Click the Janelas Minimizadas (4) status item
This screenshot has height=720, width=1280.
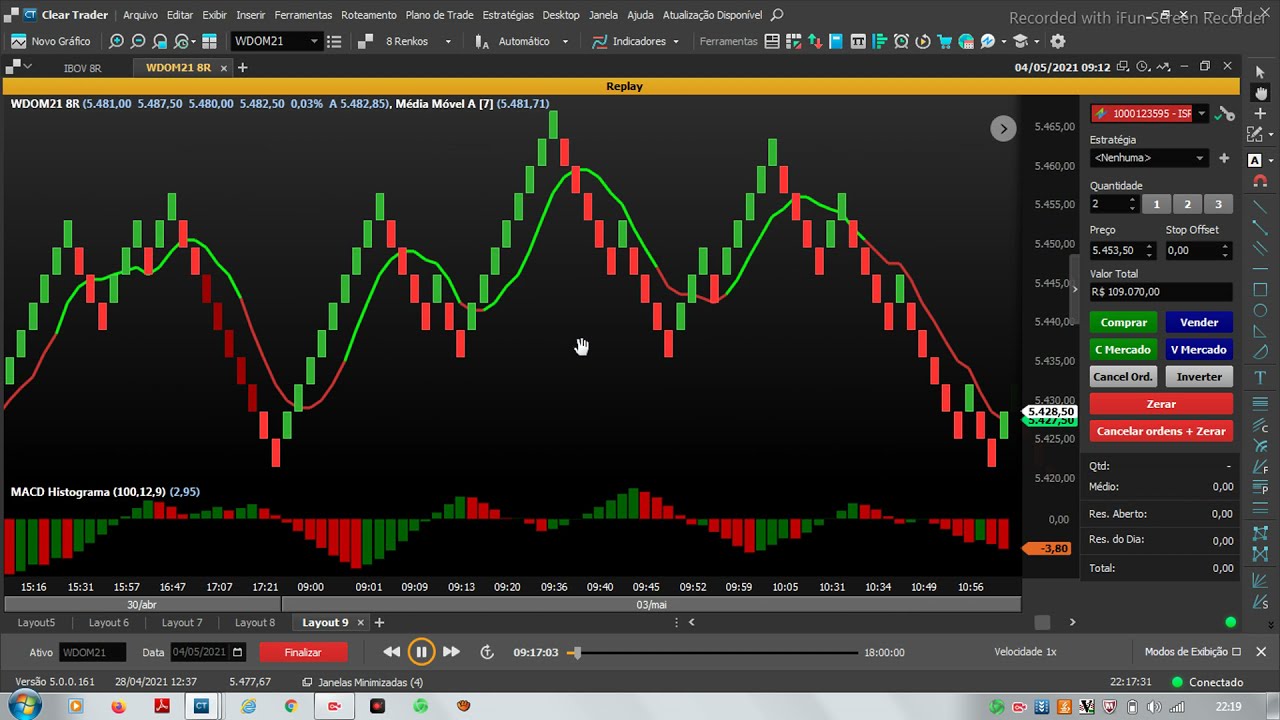pos(362,682)
